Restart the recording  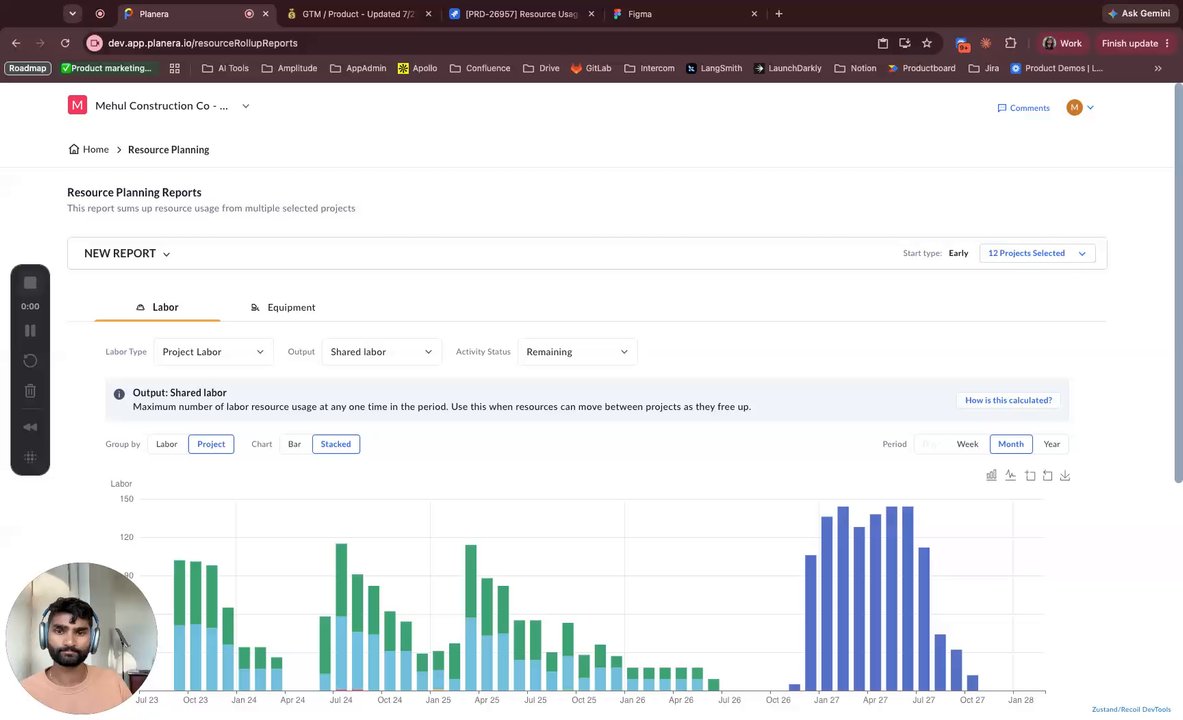30,361
